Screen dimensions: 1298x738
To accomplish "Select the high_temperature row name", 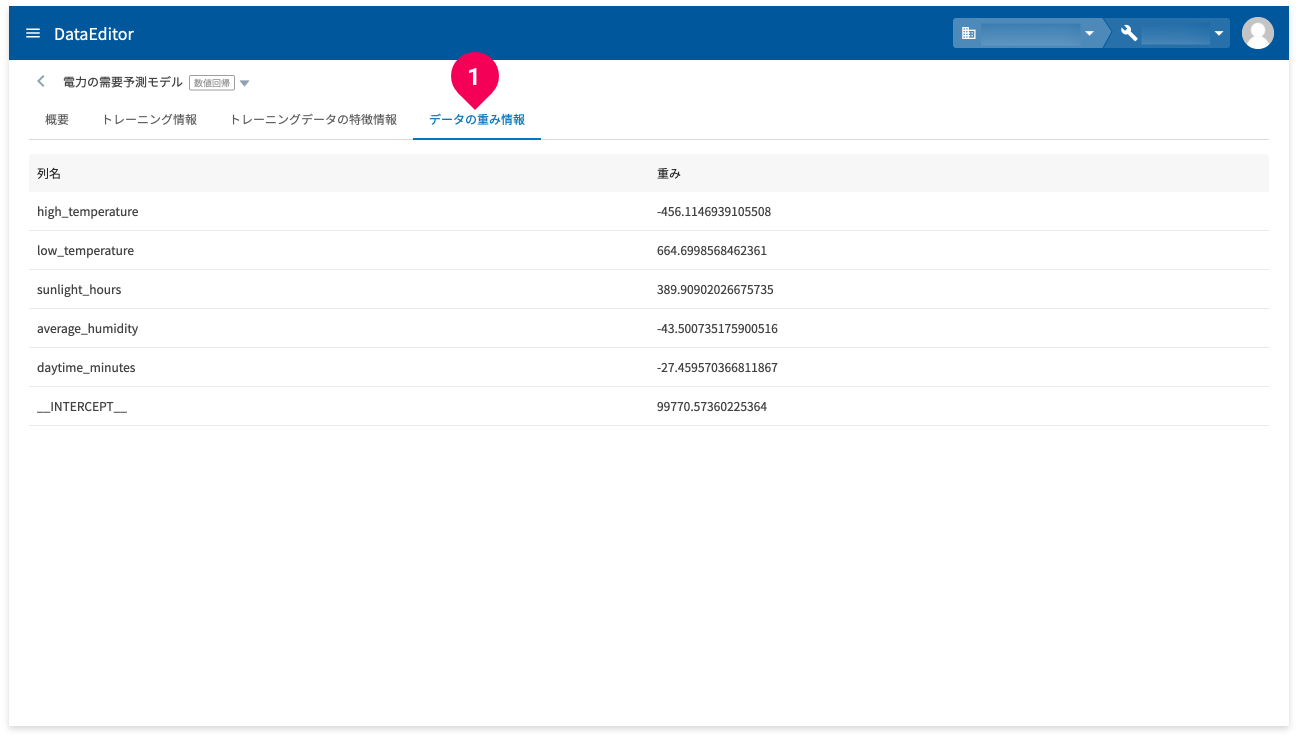I will click(88, 212).
